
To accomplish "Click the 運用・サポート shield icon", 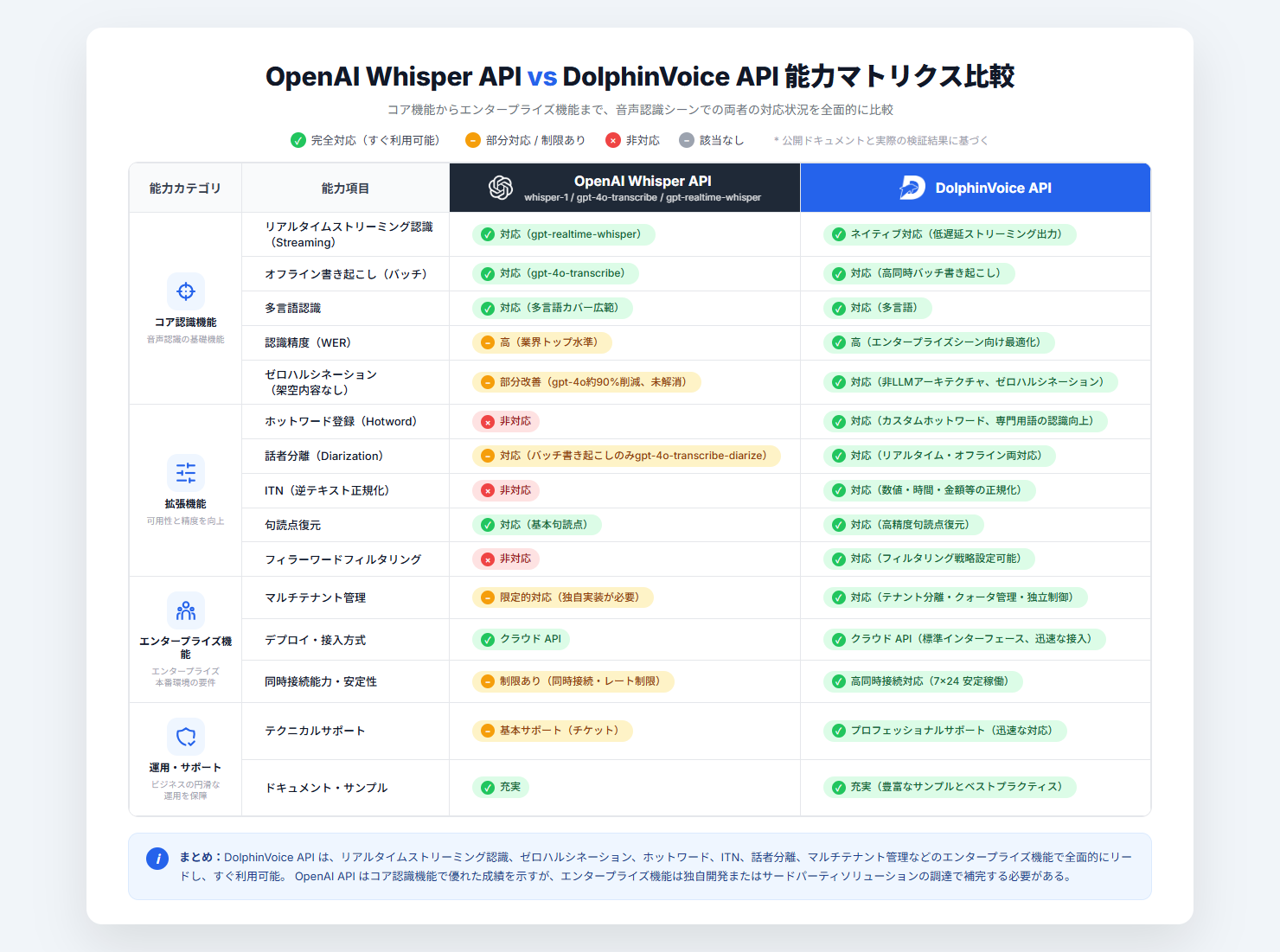I will click(186, 737).
